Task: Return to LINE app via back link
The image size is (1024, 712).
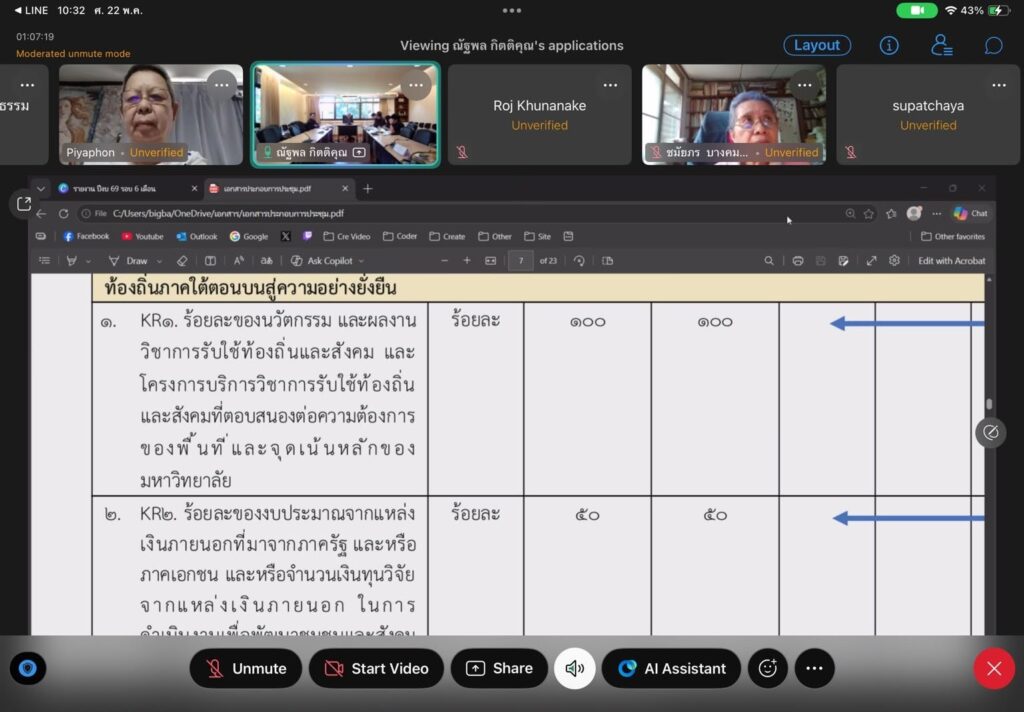Action: coord(31,10)
